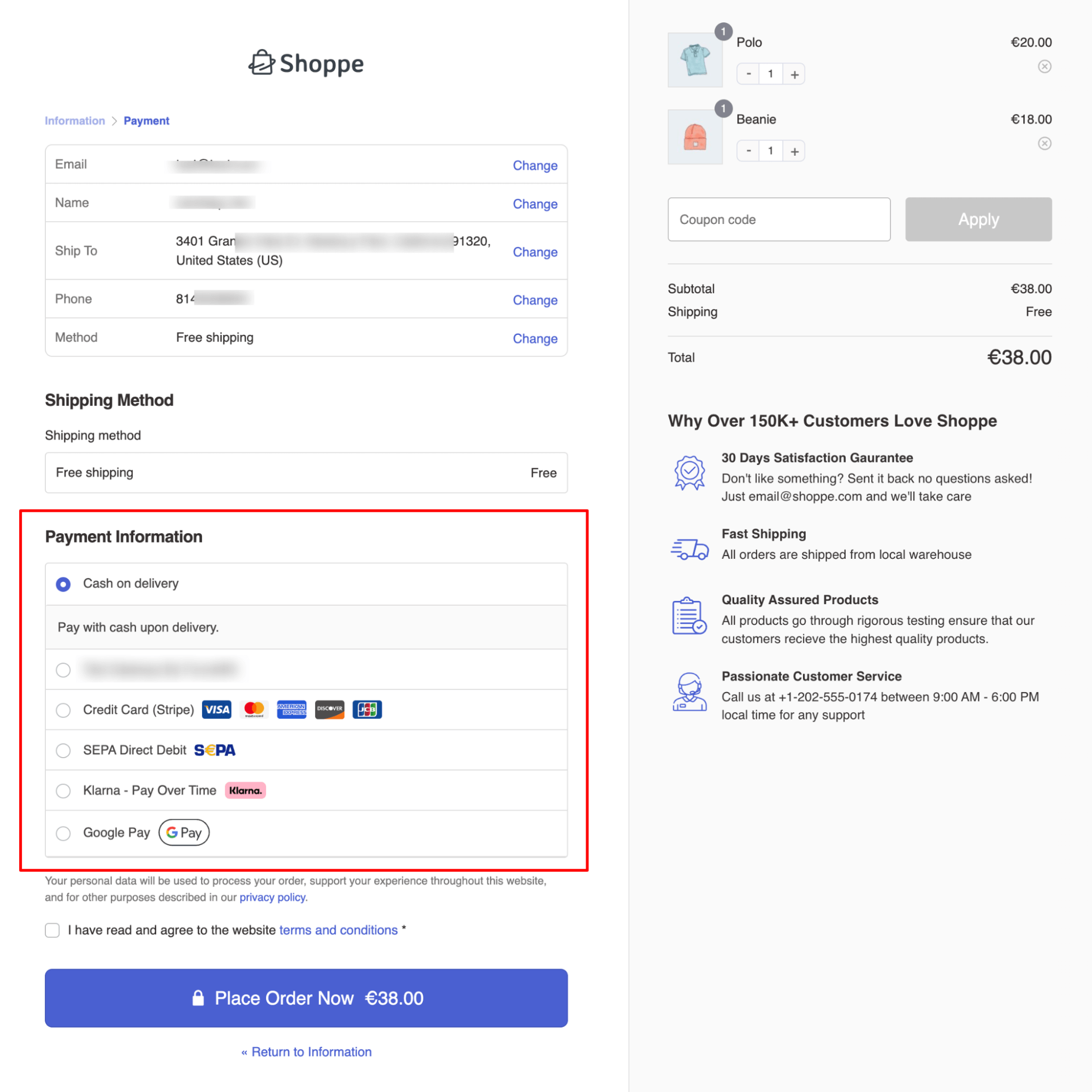Click the Payment breadcrumb step

click(146, 121)
